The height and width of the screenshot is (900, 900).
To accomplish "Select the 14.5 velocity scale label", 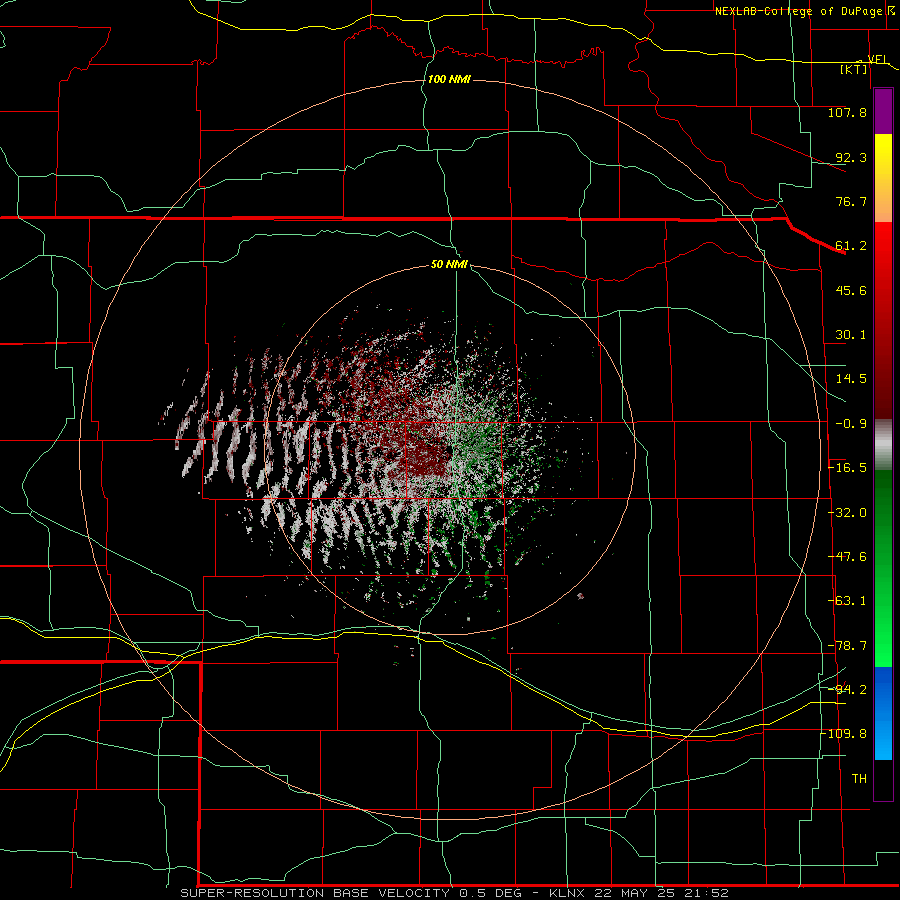I will point(851,379).
